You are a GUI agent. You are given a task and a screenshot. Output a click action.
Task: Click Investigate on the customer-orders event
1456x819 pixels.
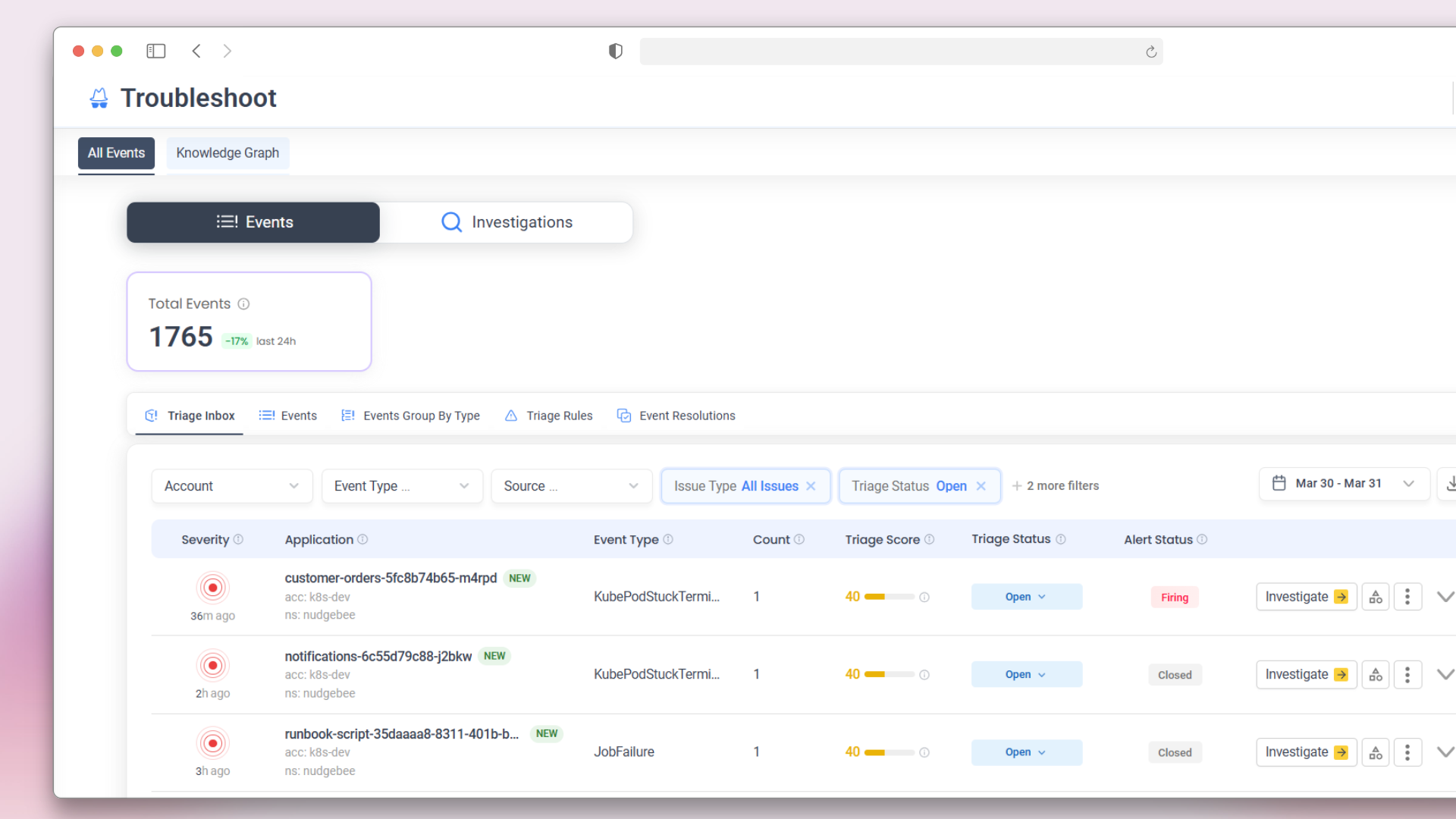pos(1306,596)
